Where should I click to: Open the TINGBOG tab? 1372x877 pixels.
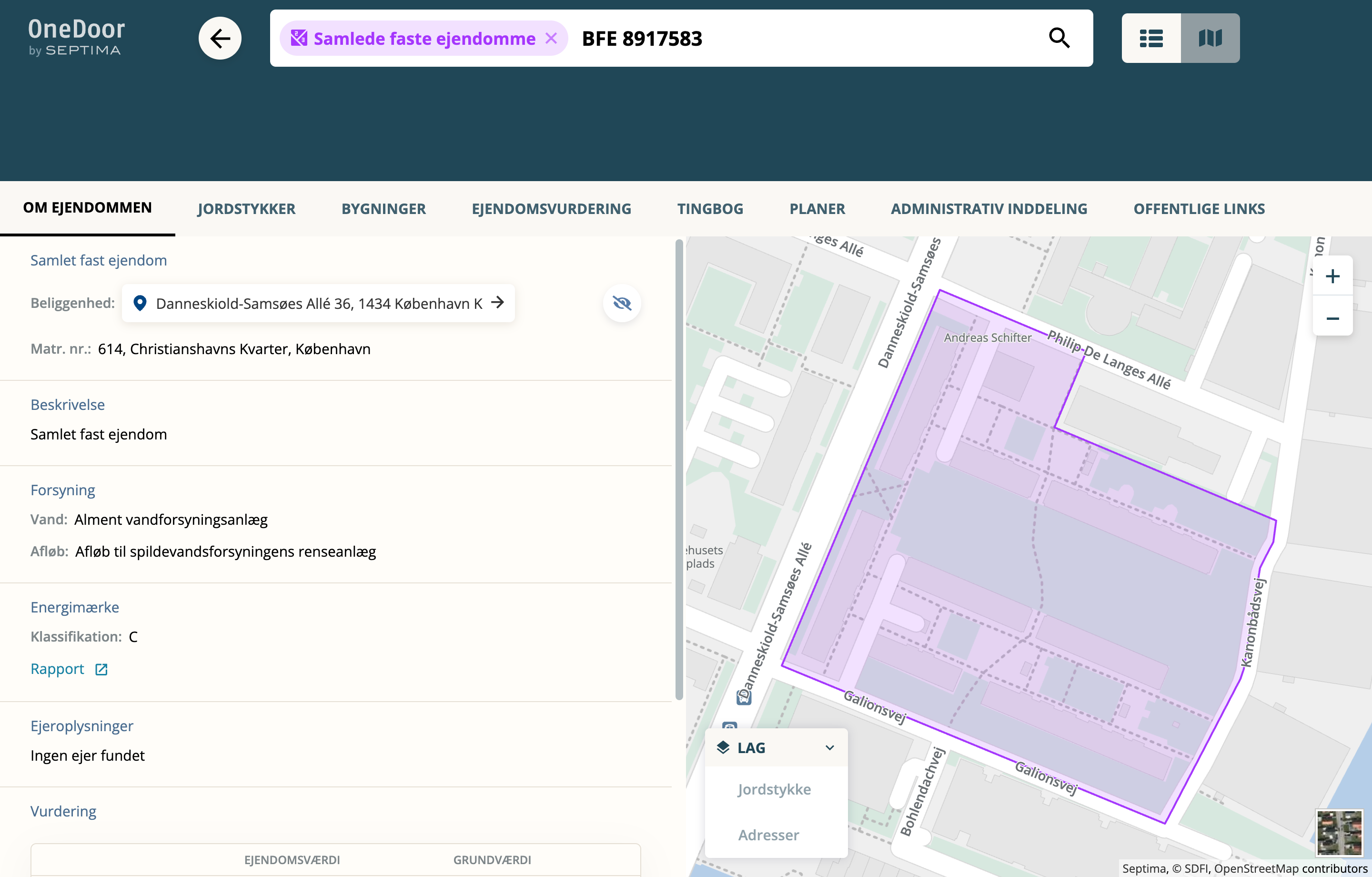coord(710,209)
